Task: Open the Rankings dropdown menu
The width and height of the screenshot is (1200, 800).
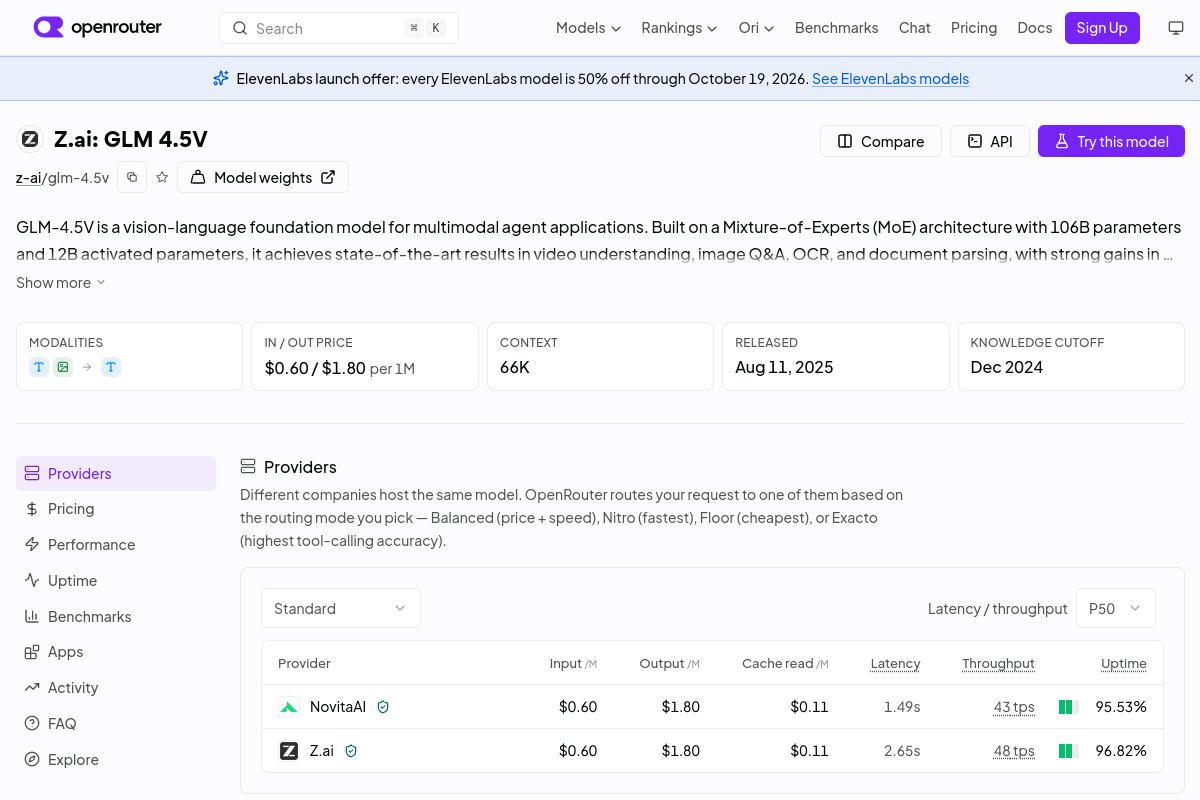Action: [x=679, y=28]
